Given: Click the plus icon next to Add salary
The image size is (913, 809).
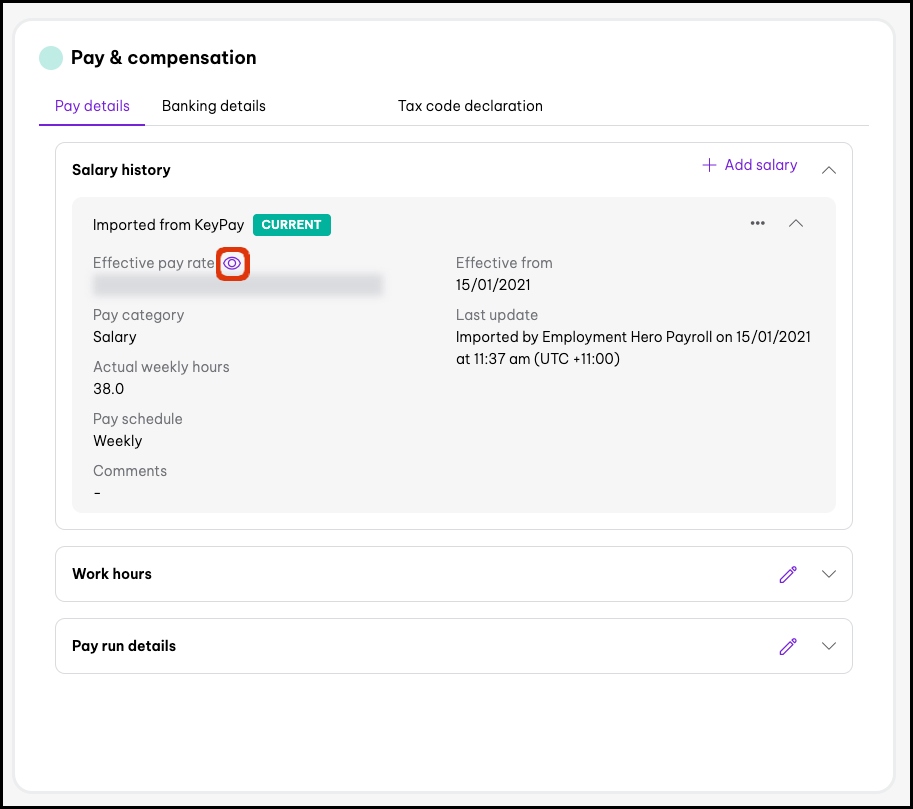Looking at the screenshot, I should click(x=709, y=165).
